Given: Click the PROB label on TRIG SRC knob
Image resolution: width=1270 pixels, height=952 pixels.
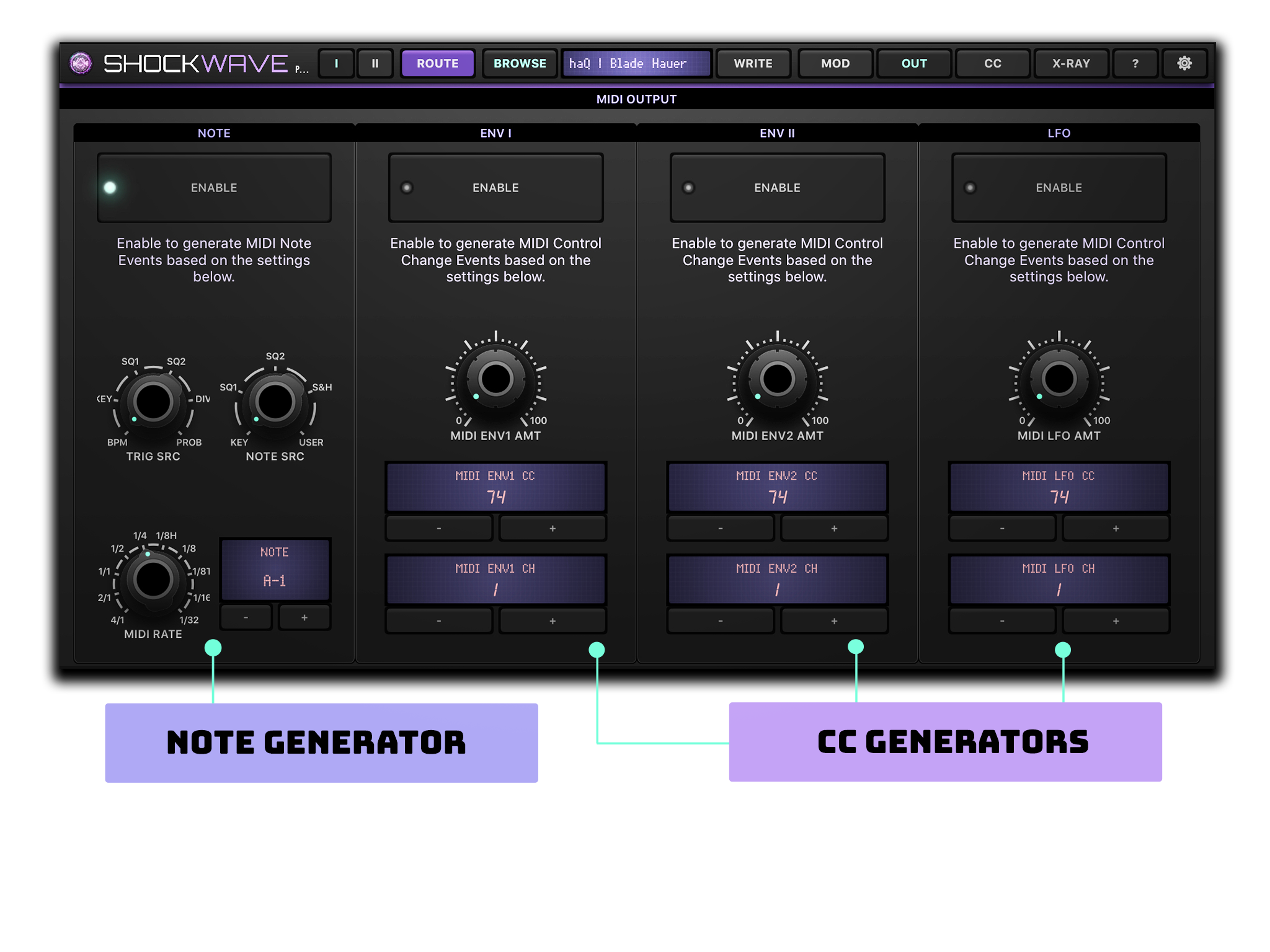Looking at the screenshot, I should pyautogui.click(x=189, y=443).
